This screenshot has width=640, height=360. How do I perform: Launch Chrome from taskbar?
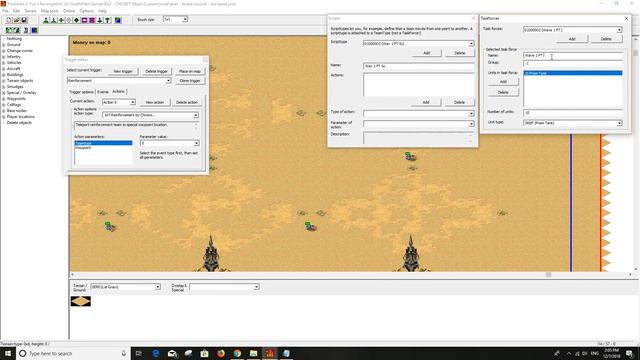point(237,353)
